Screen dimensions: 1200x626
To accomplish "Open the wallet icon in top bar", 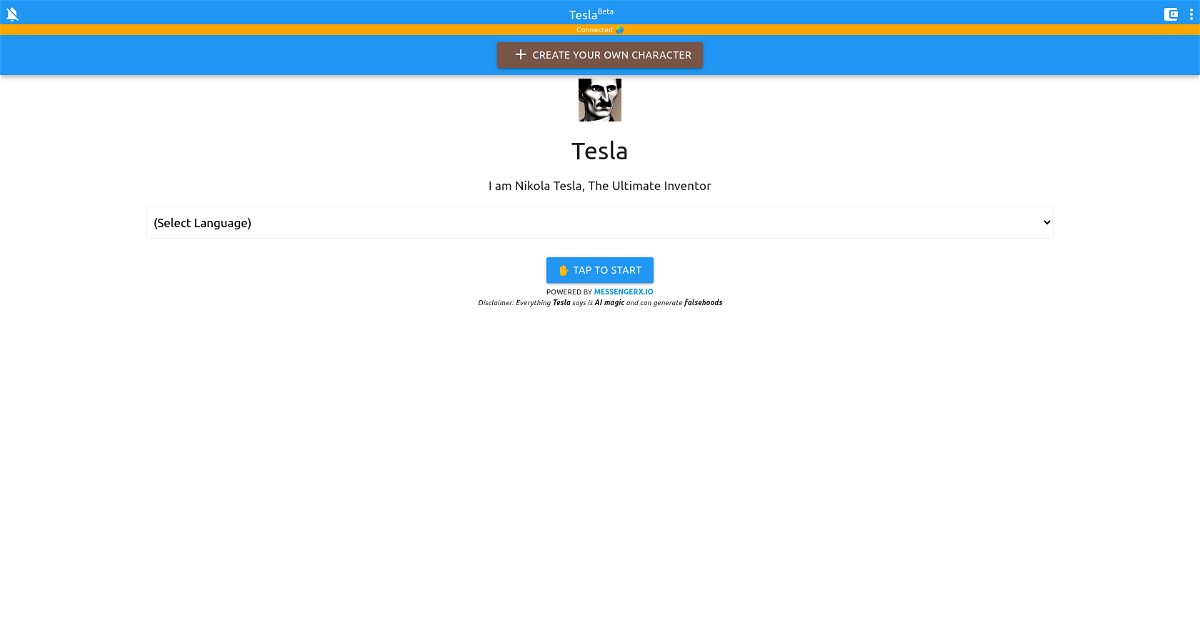I will tap(1171, 14).
